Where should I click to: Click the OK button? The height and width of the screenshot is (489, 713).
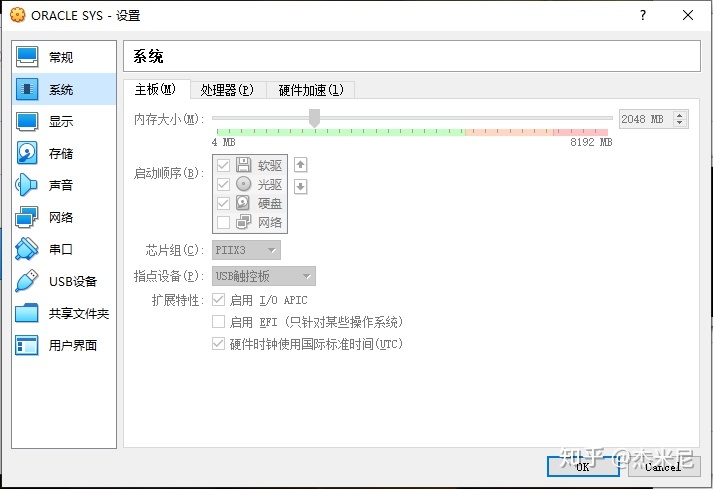[x=583, y=467]
